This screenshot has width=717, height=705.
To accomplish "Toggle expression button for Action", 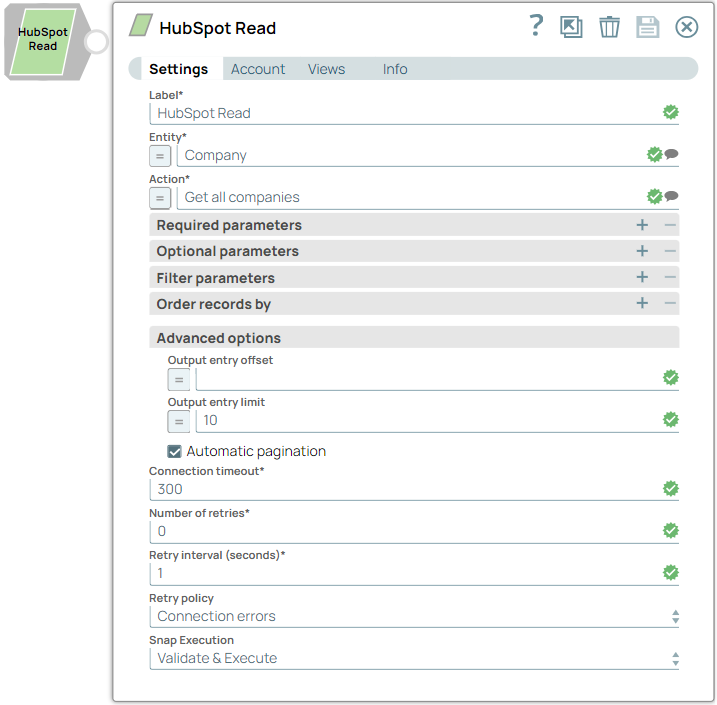I will [x=160, y=198].
